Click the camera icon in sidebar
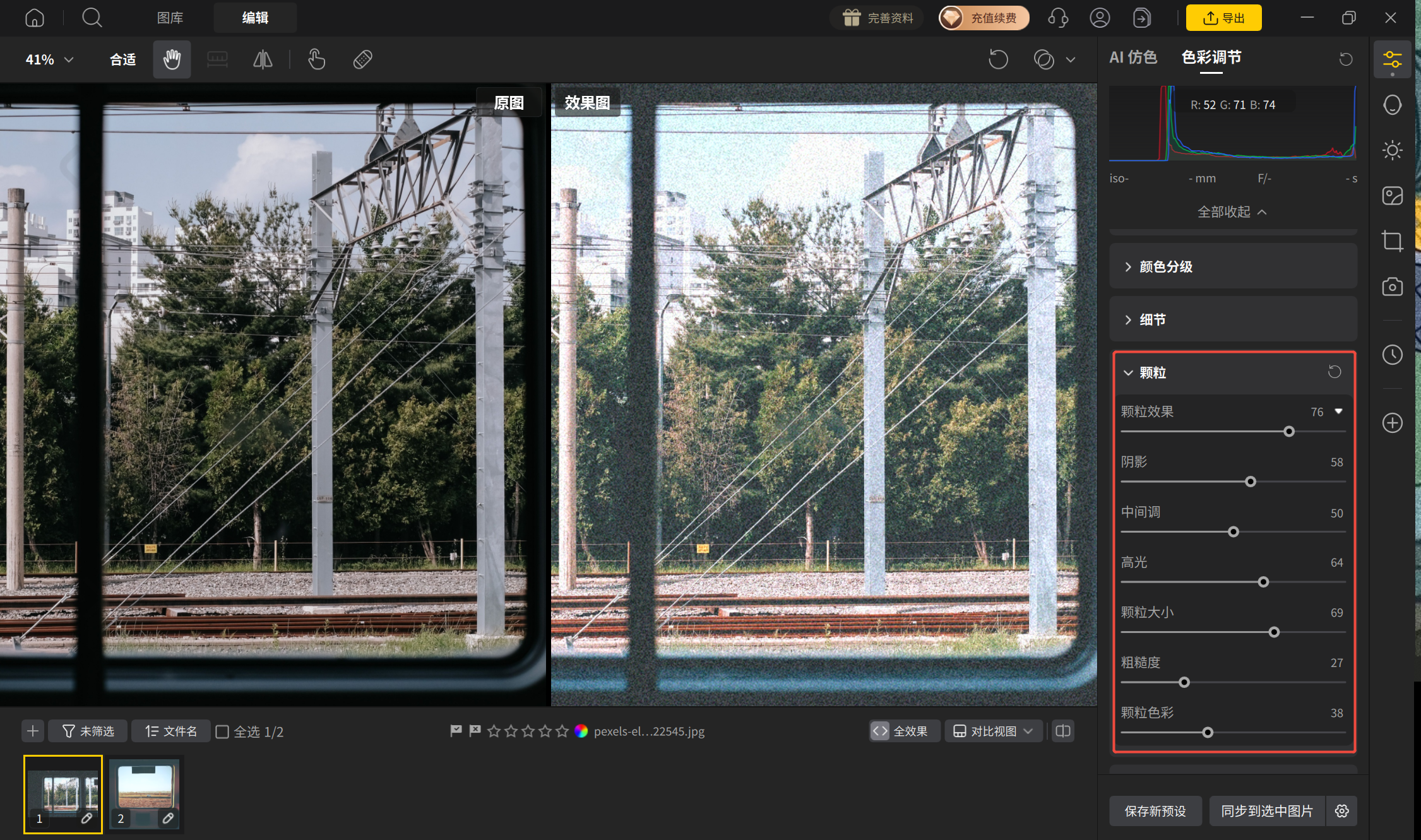Image resolution: width=1421 pixels, height=840 pixels. (1392, 287)
